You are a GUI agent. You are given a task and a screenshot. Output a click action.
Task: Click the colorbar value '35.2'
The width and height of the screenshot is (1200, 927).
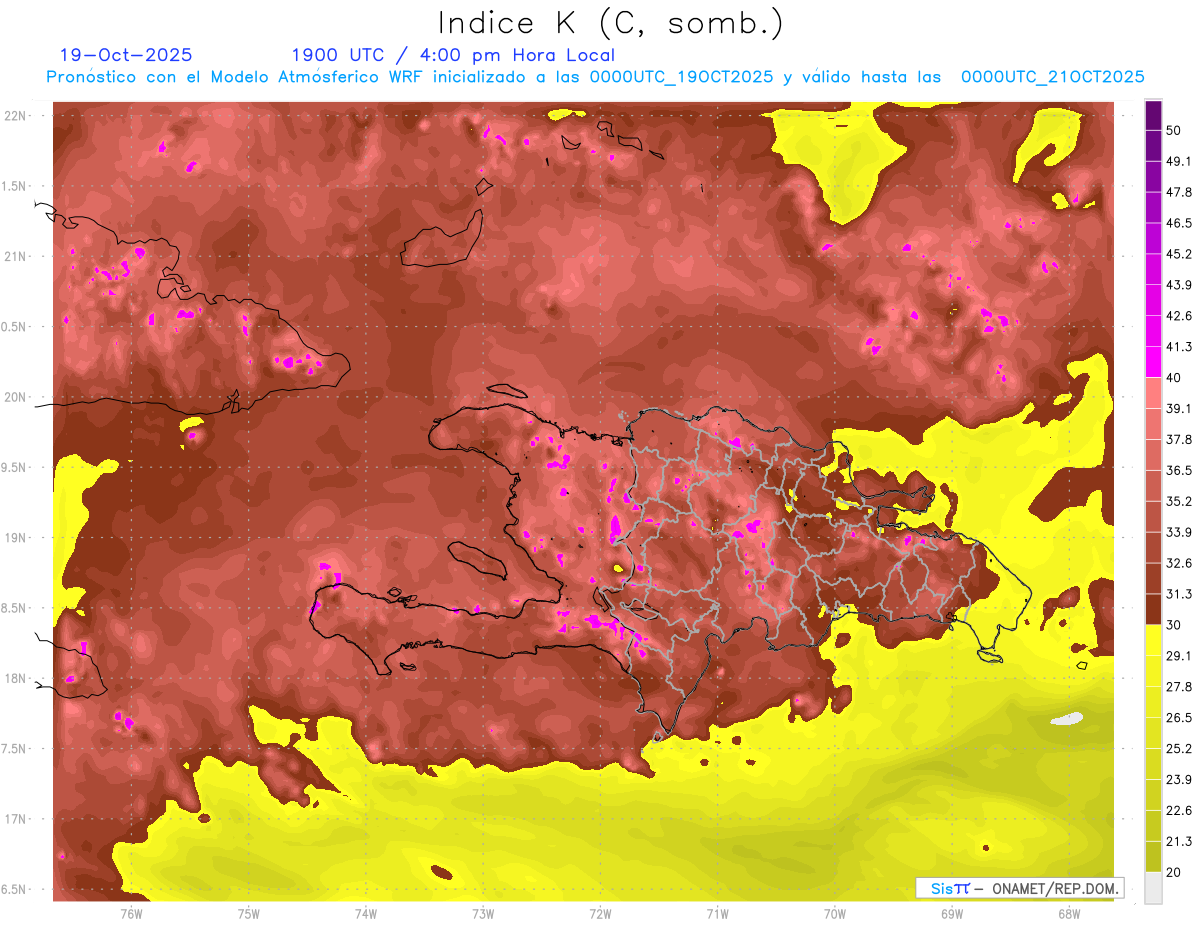pyautogui.click(x=1179, y=501)
